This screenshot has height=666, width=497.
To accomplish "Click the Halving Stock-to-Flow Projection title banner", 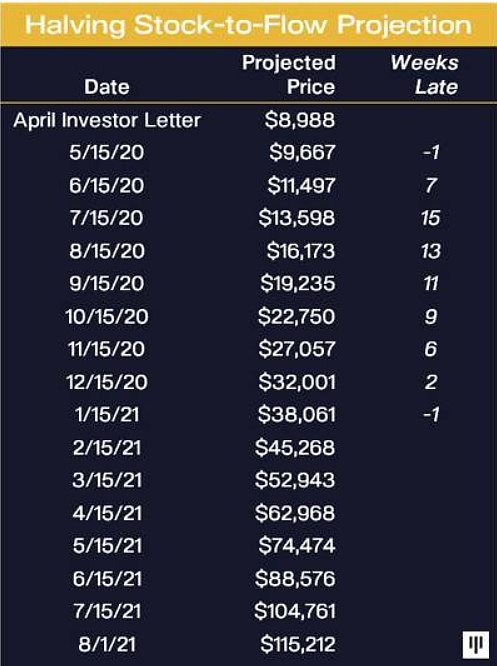I will click(x=248, y=25).
